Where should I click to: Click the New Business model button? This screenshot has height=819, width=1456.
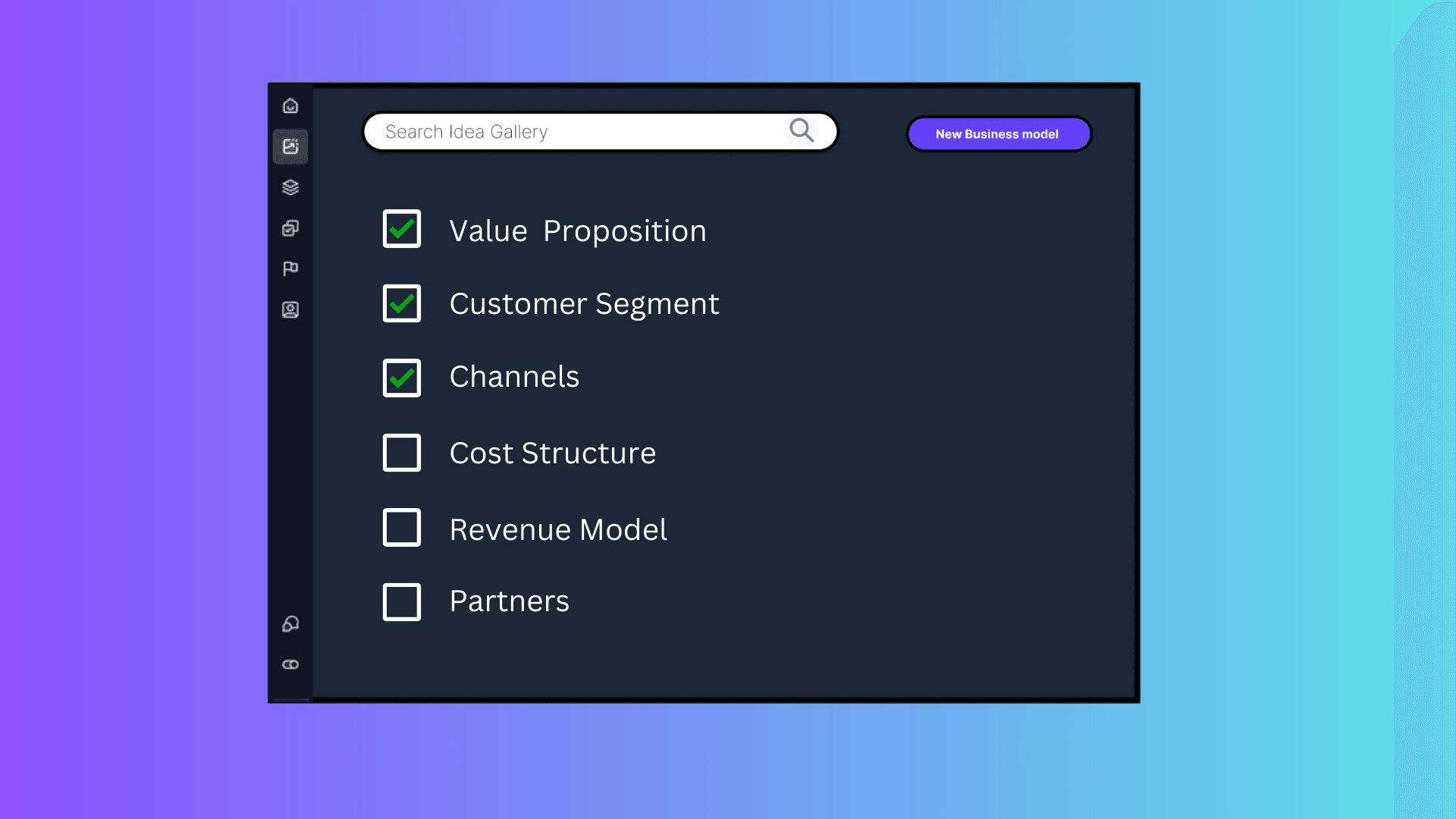pyautogui.click(x=999, y=134)
